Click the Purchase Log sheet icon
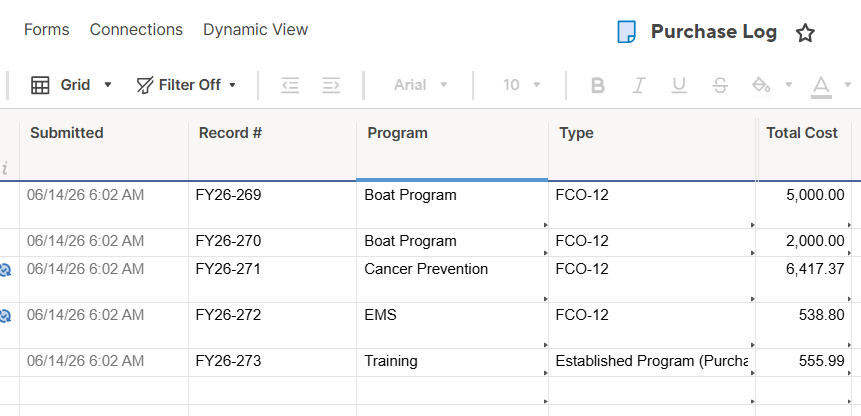861x416 pixels. point(627,32)
